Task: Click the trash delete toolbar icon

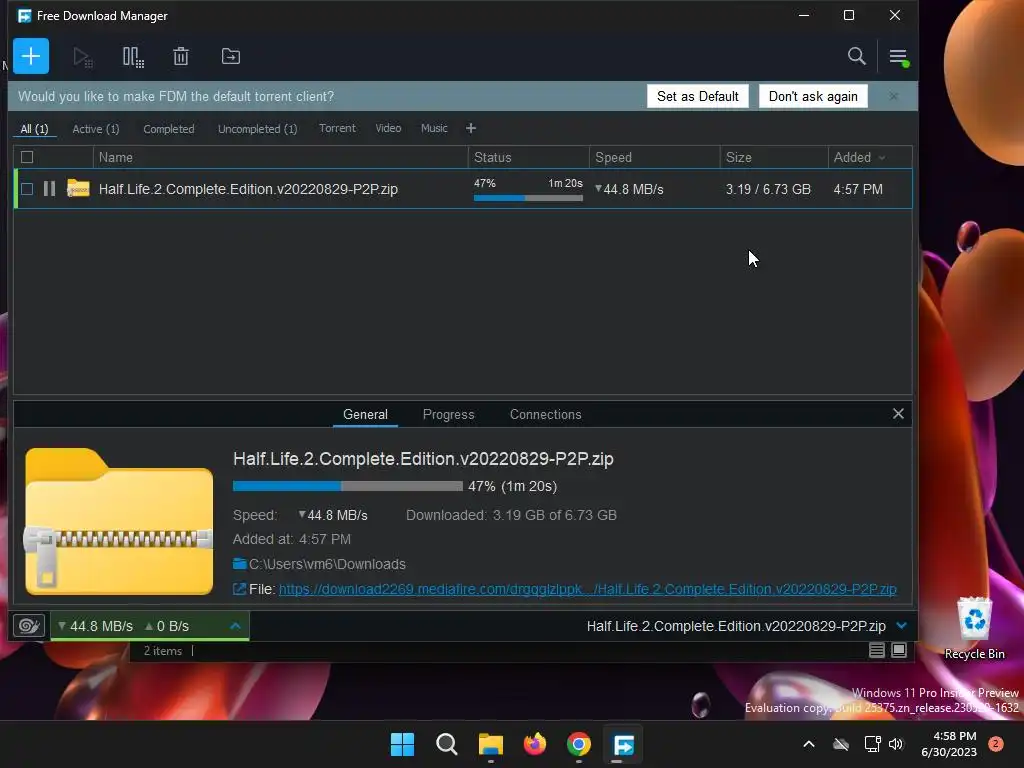Action: [181, 57]
